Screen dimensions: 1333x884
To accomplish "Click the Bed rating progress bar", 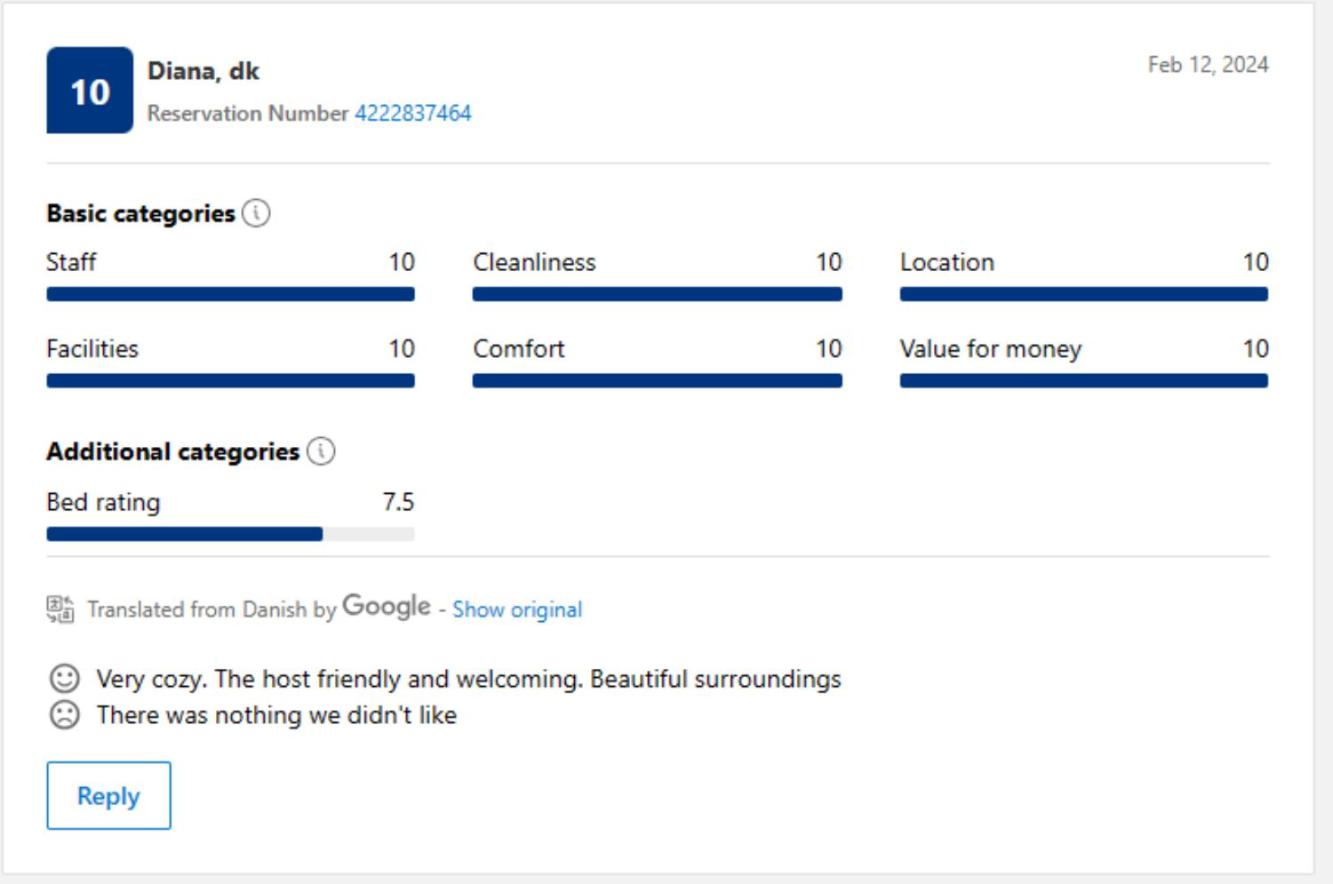I will click(230, 534).
